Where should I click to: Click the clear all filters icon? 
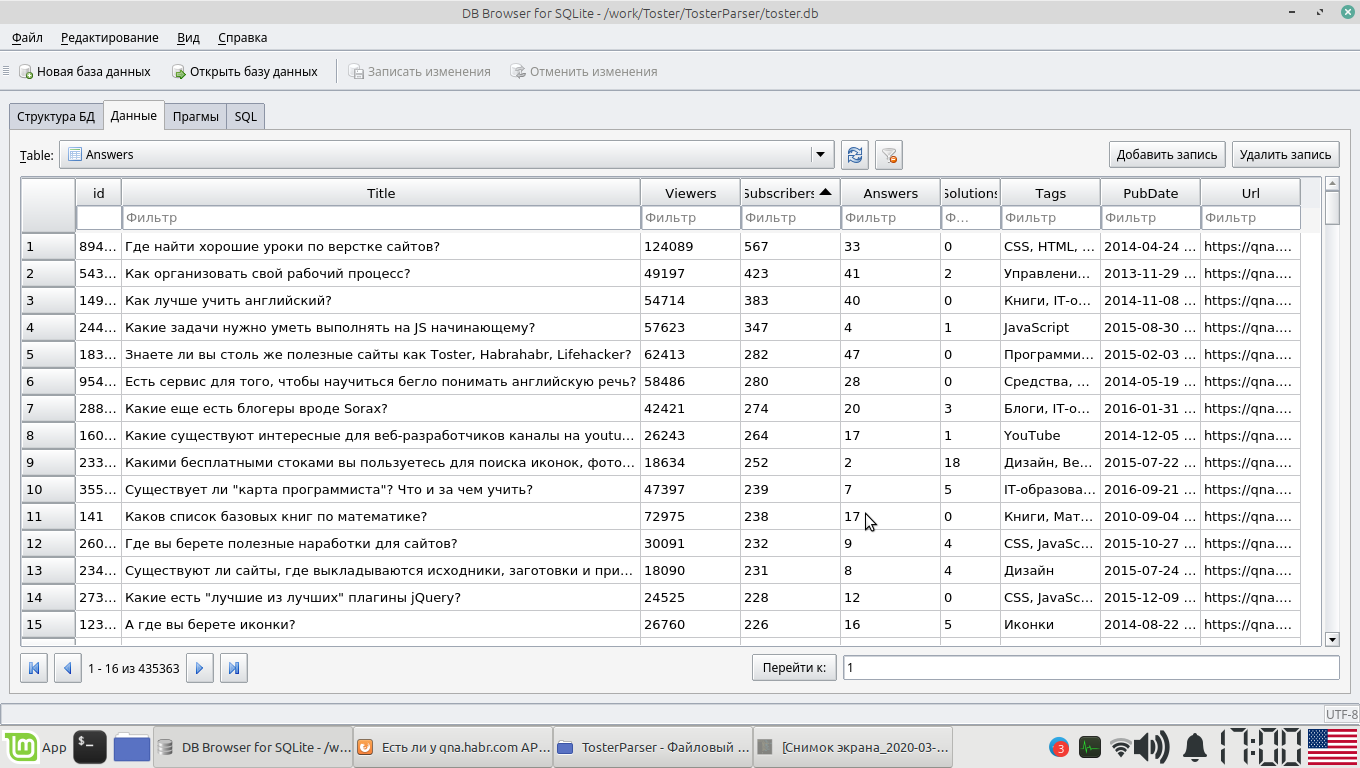[889, 155]
